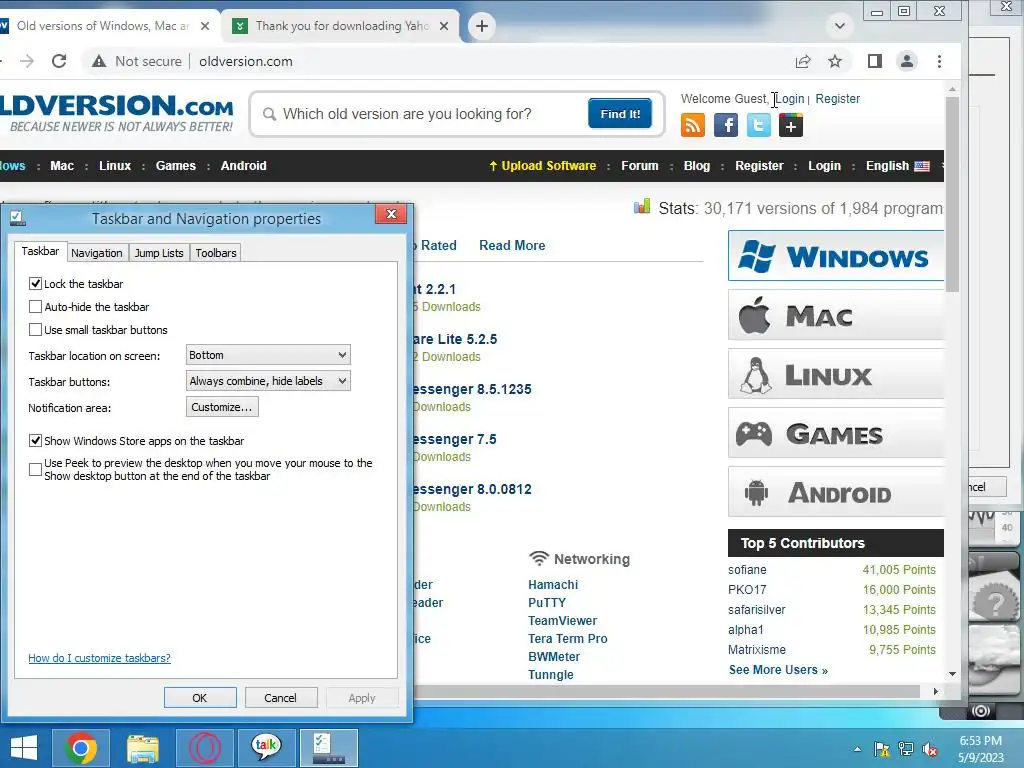Switch to the Jump Lists tab
The height and width of the screenshot is (768, 1024).
pyautogui.click(x=159, y=253)
